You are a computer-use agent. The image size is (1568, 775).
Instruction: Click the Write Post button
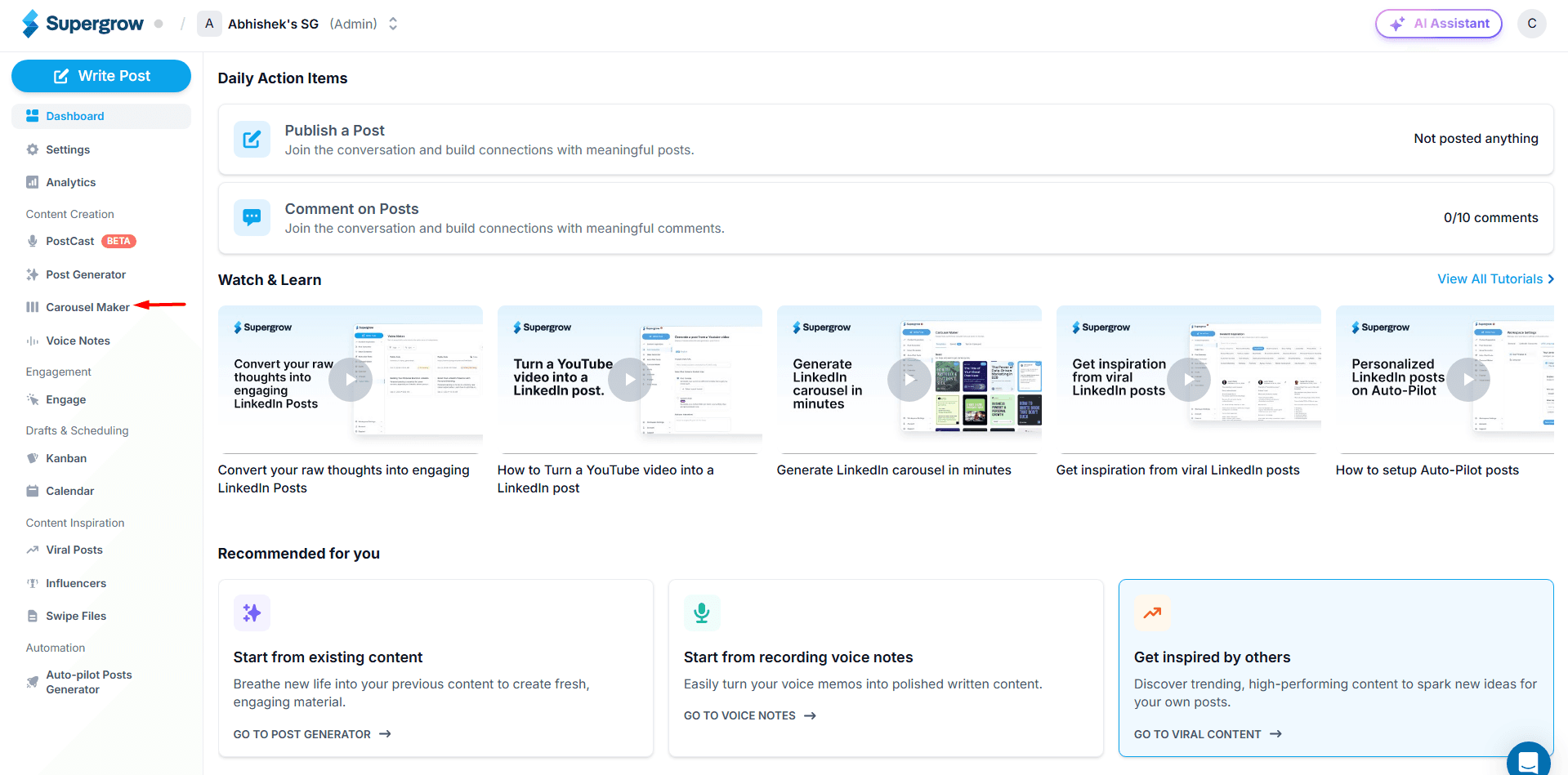(x=101, y=76)
